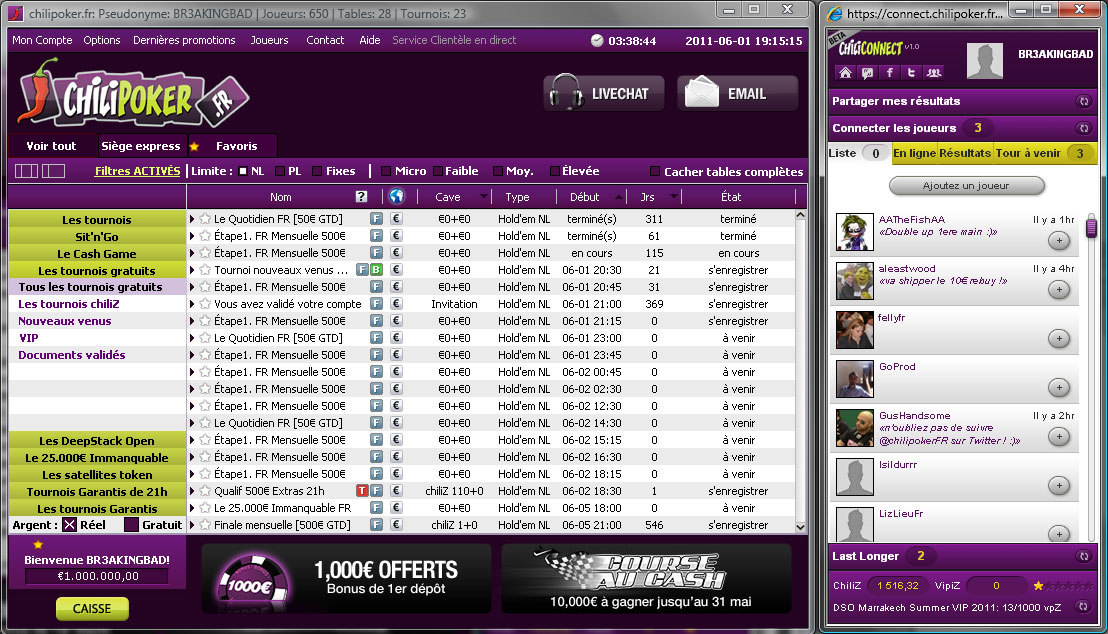Toggle the Réel money checkbox
Image resolution: width=1108 pixels, height=634 pixels.
(69, 524)
